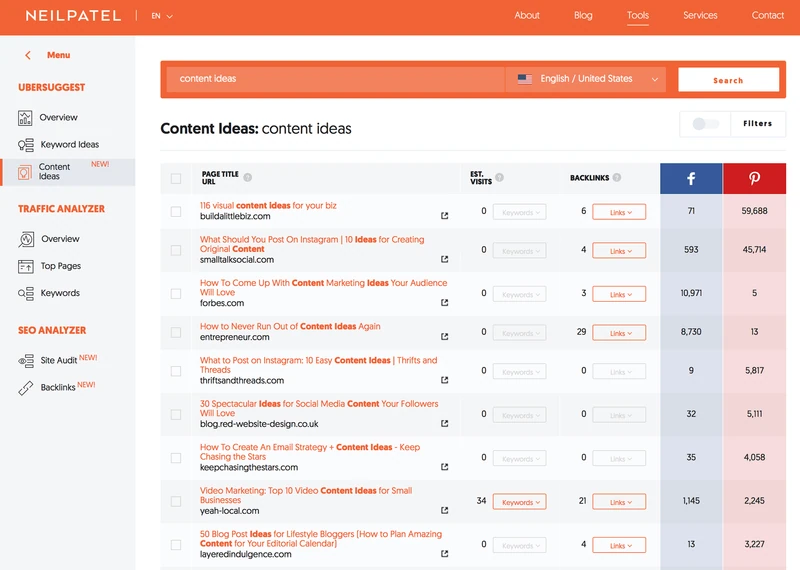Click the Keyword Ideas sidebar icon

[26, 145]
